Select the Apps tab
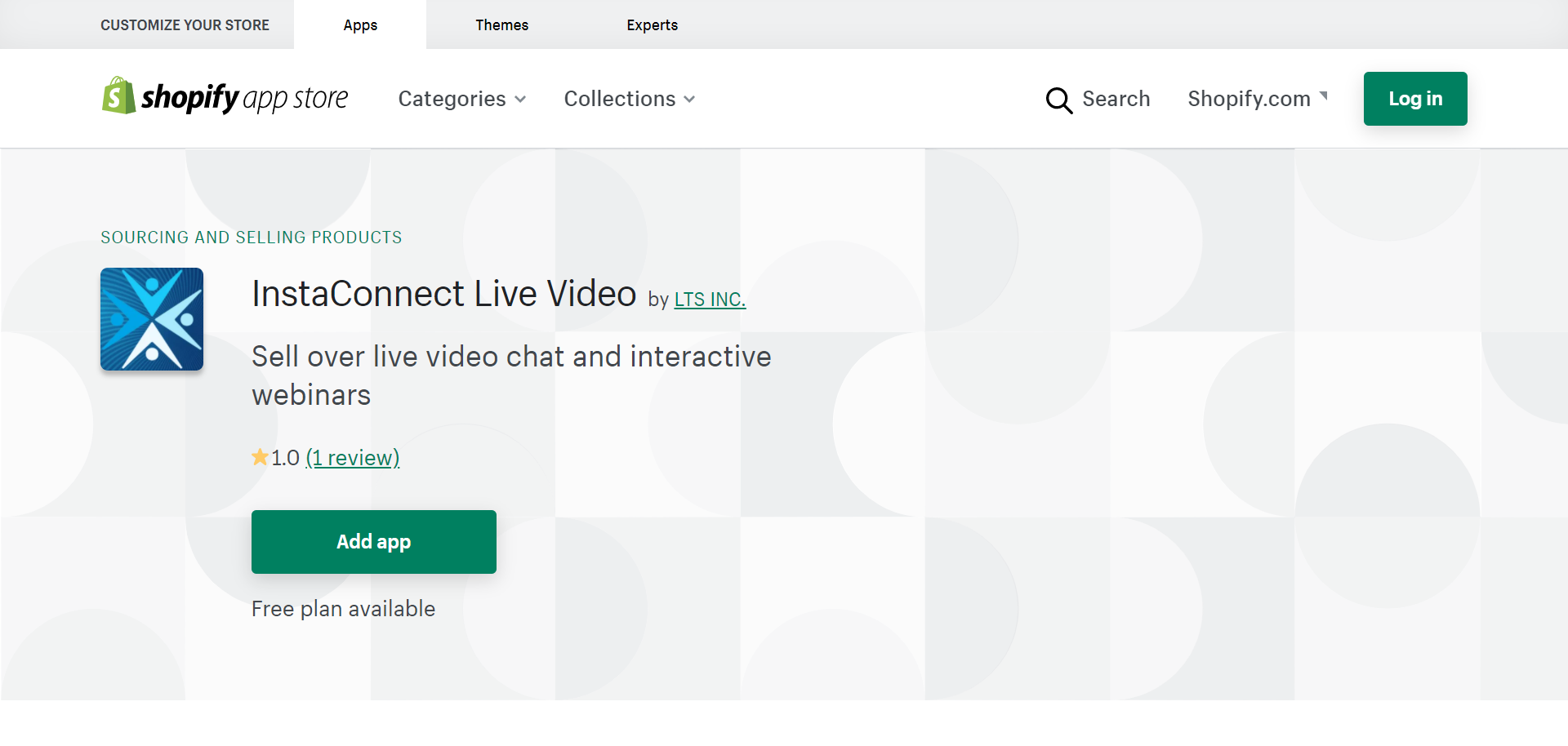The height and width of the screenshot is (746, 1568). click(359, 24)
